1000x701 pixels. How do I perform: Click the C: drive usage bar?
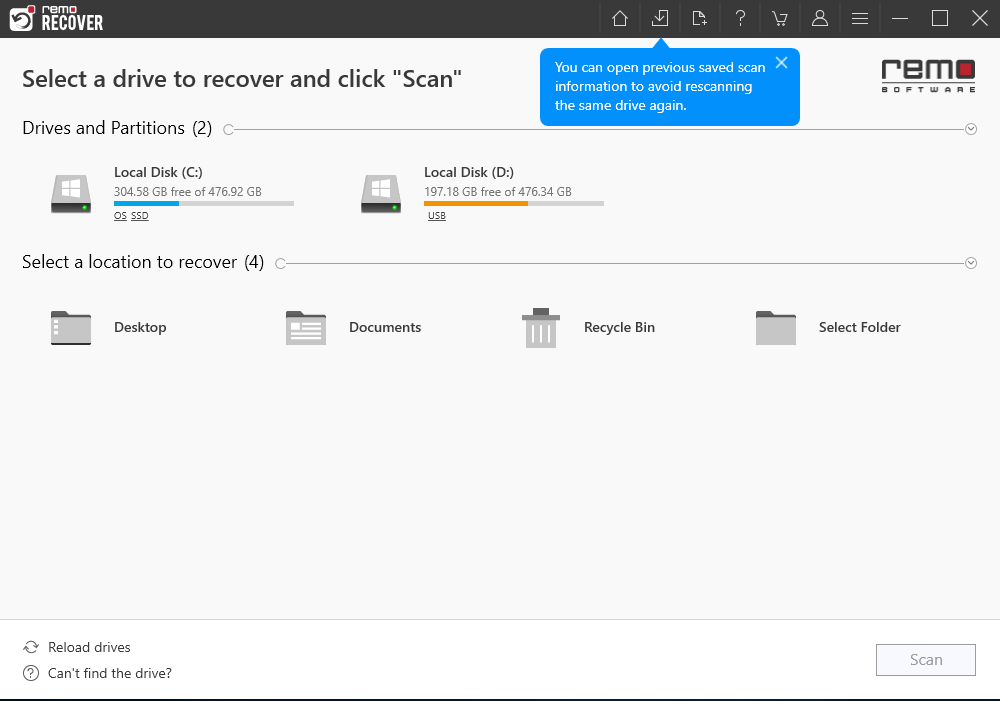pyautogui.click(x=204, y=203)
